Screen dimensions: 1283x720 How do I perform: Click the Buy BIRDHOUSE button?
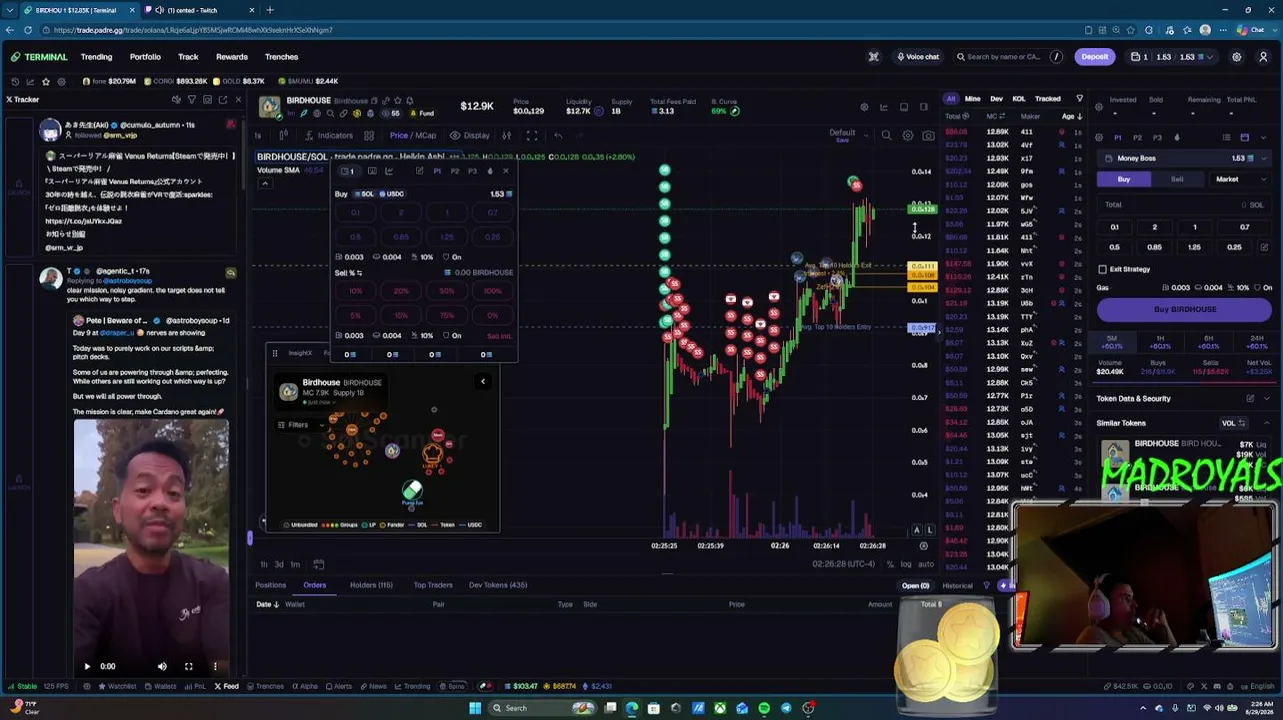click(1185, 310)
